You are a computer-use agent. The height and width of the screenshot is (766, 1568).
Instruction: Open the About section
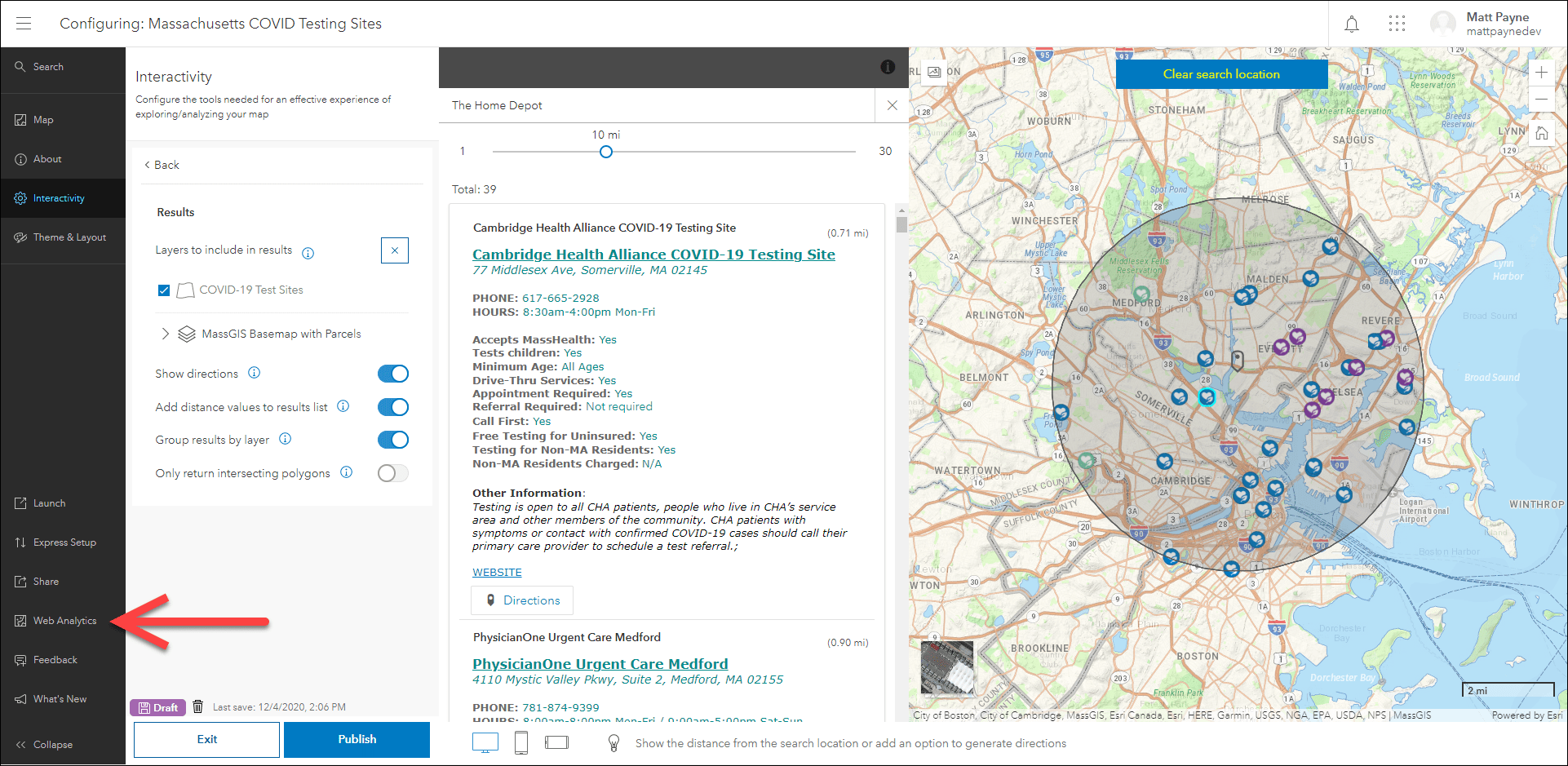(63, 159)
